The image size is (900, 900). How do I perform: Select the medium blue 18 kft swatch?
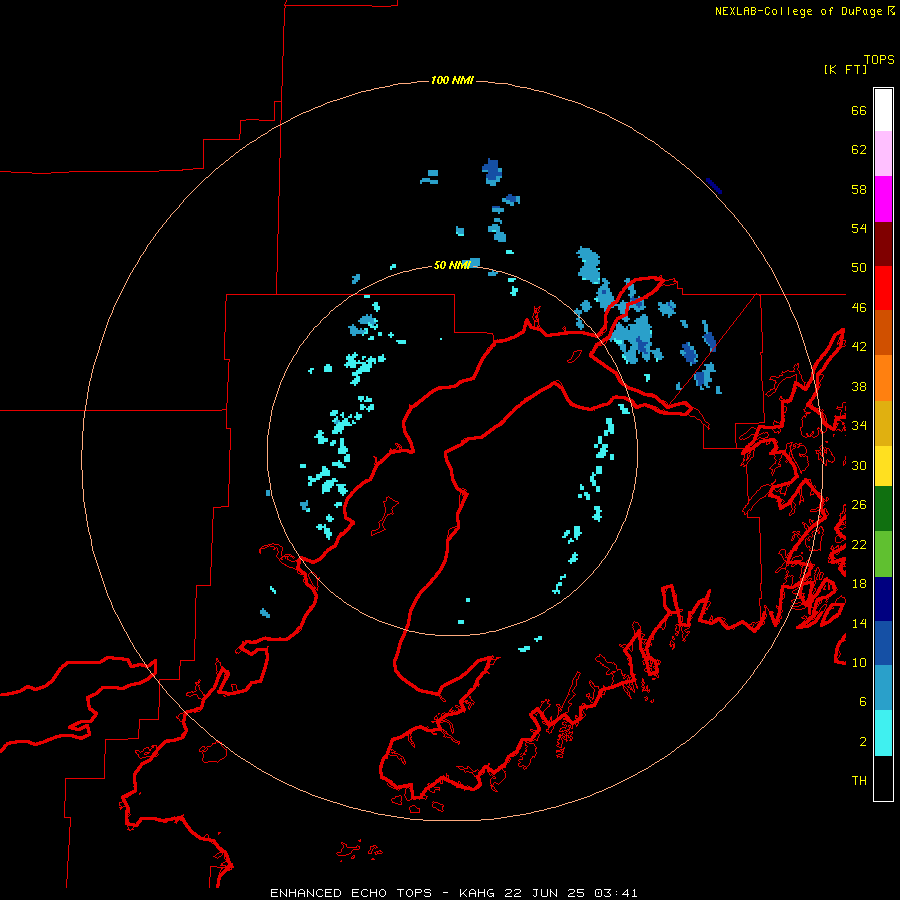click(x=883, y=643)
